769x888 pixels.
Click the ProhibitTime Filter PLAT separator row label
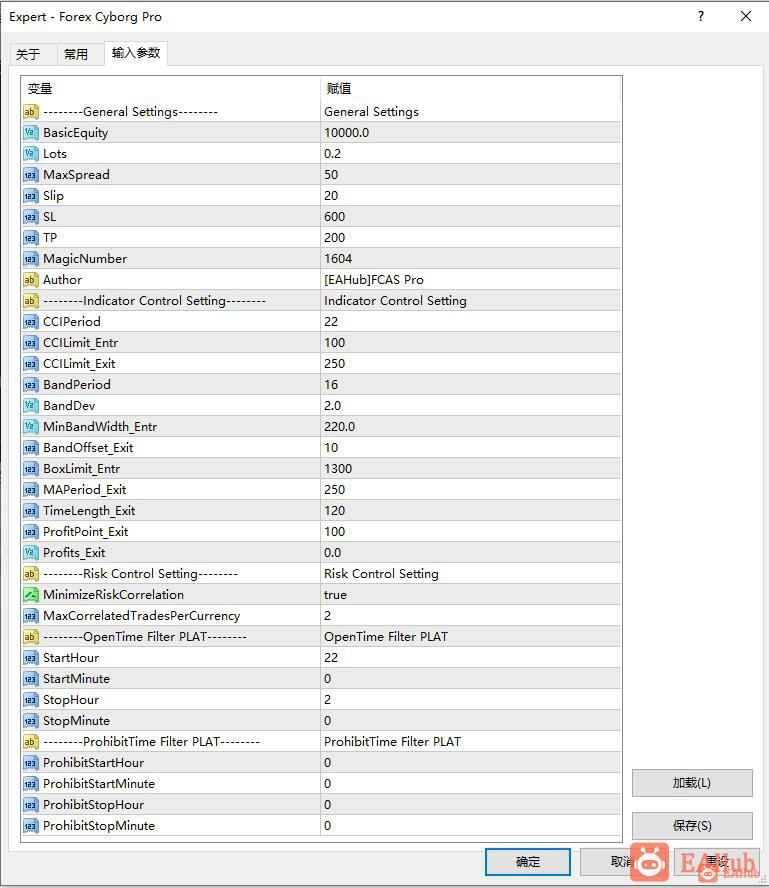[x=151, y=741]
